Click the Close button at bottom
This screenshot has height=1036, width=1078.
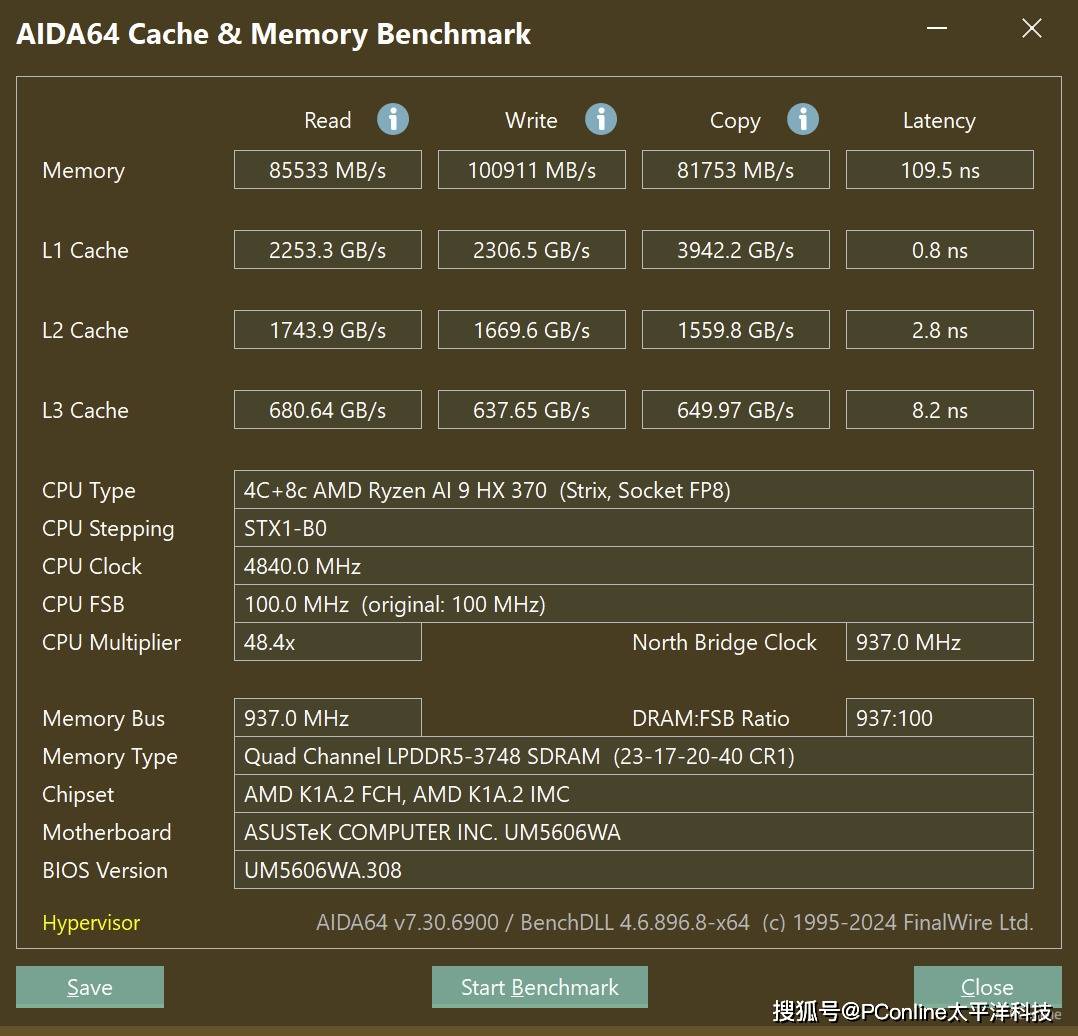coord(987,987)
